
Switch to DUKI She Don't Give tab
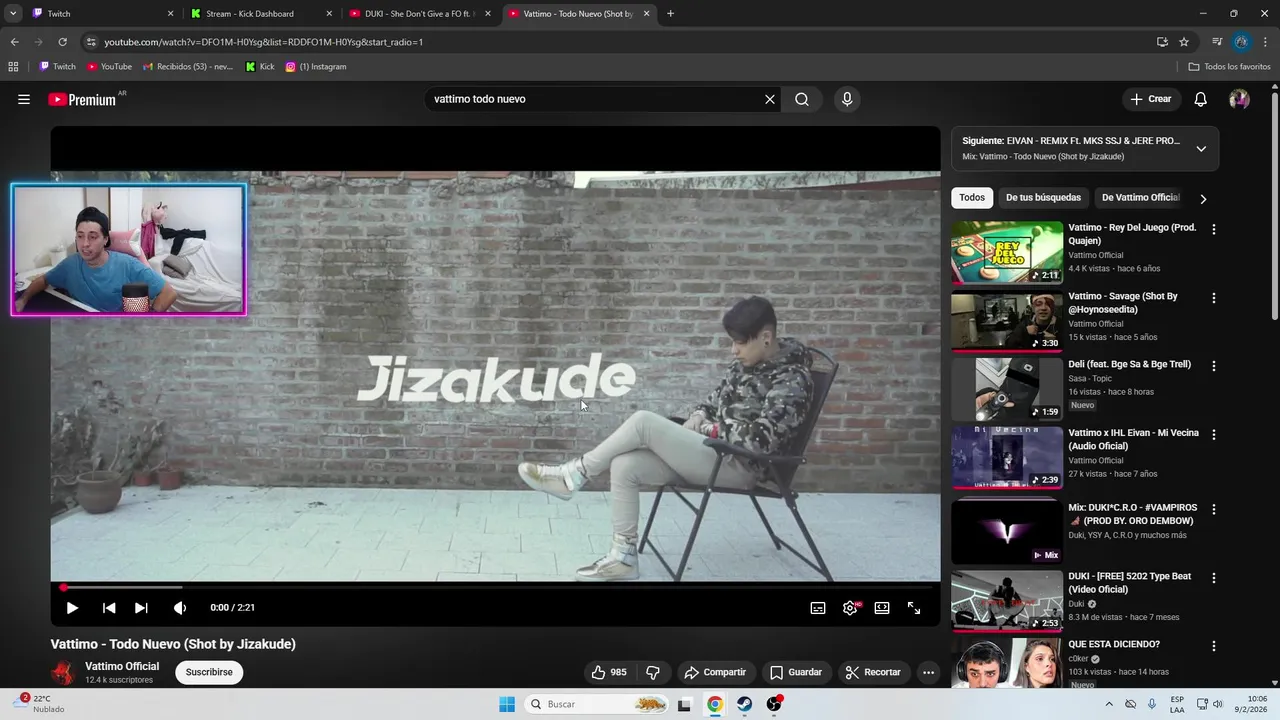420,14
